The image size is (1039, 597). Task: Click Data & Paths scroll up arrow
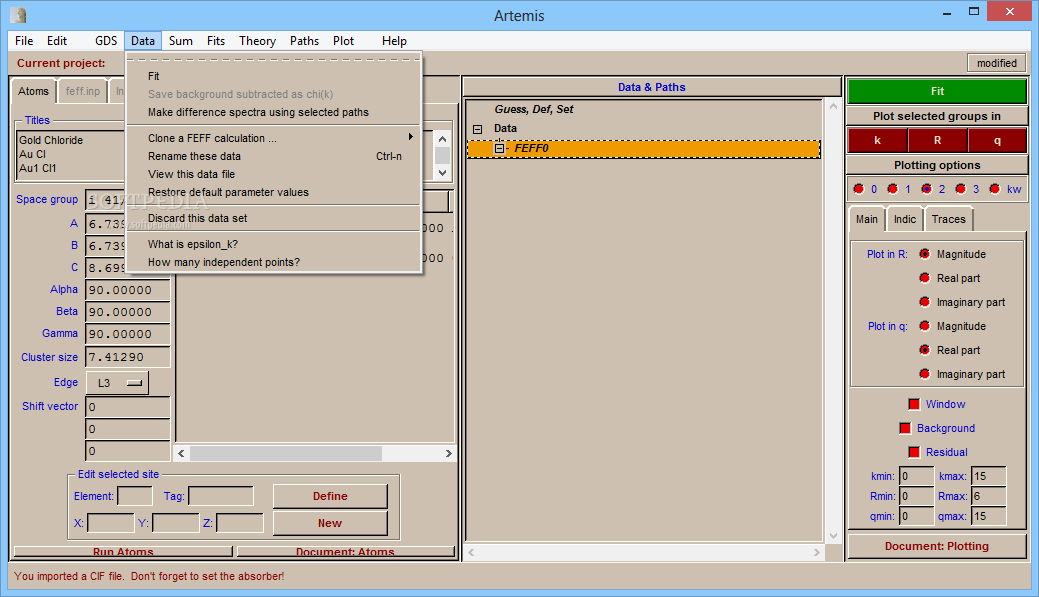pos(834,106)
